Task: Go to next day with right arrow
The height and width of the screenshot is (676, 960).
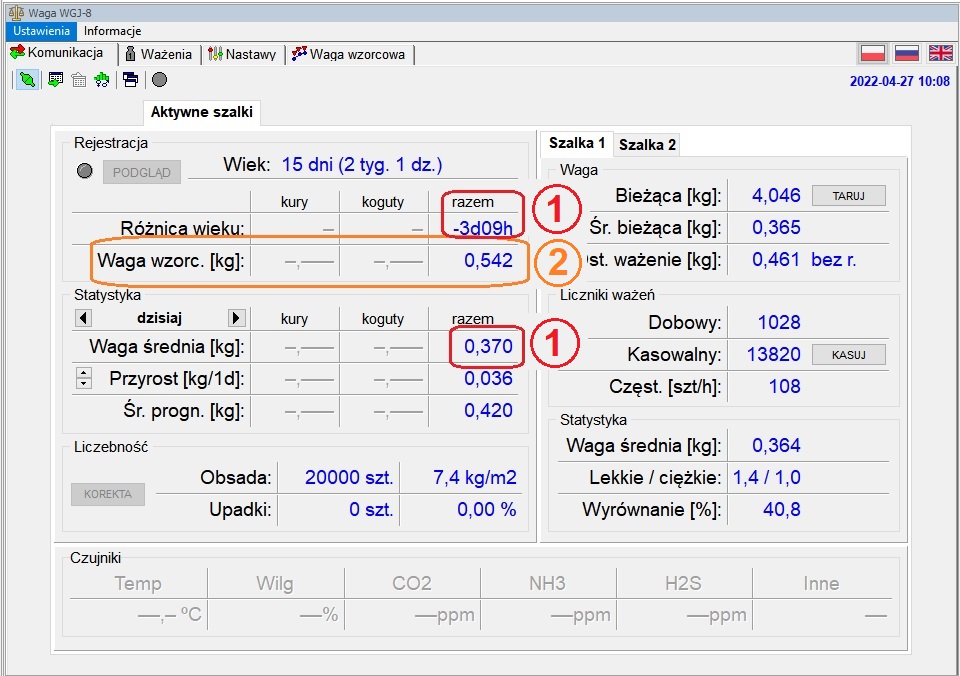Action: [x=236, y=318]
